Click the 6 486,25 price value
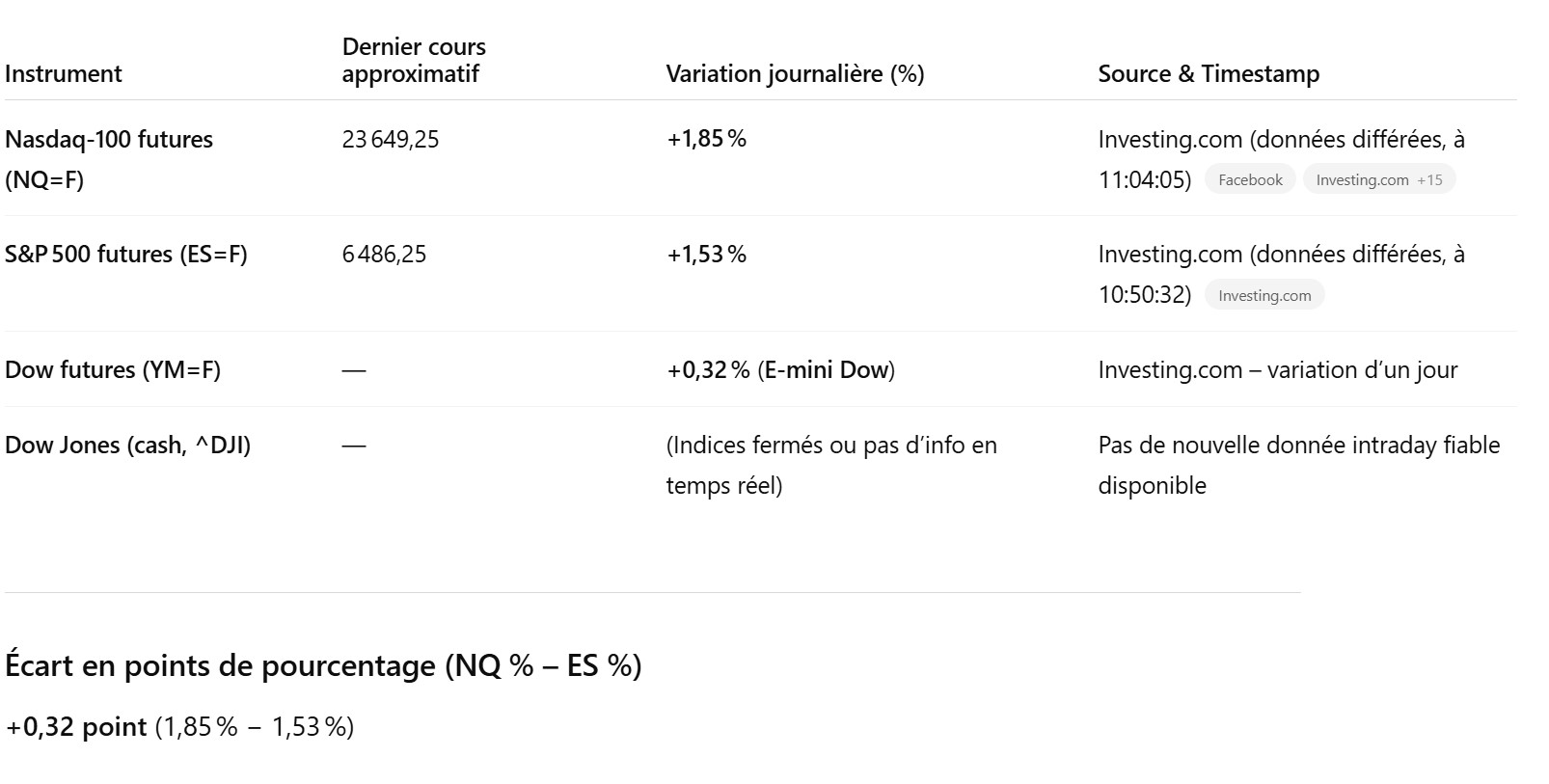Image resolution: width=1549 pixels, height=784 pixels. coord(384,255)
